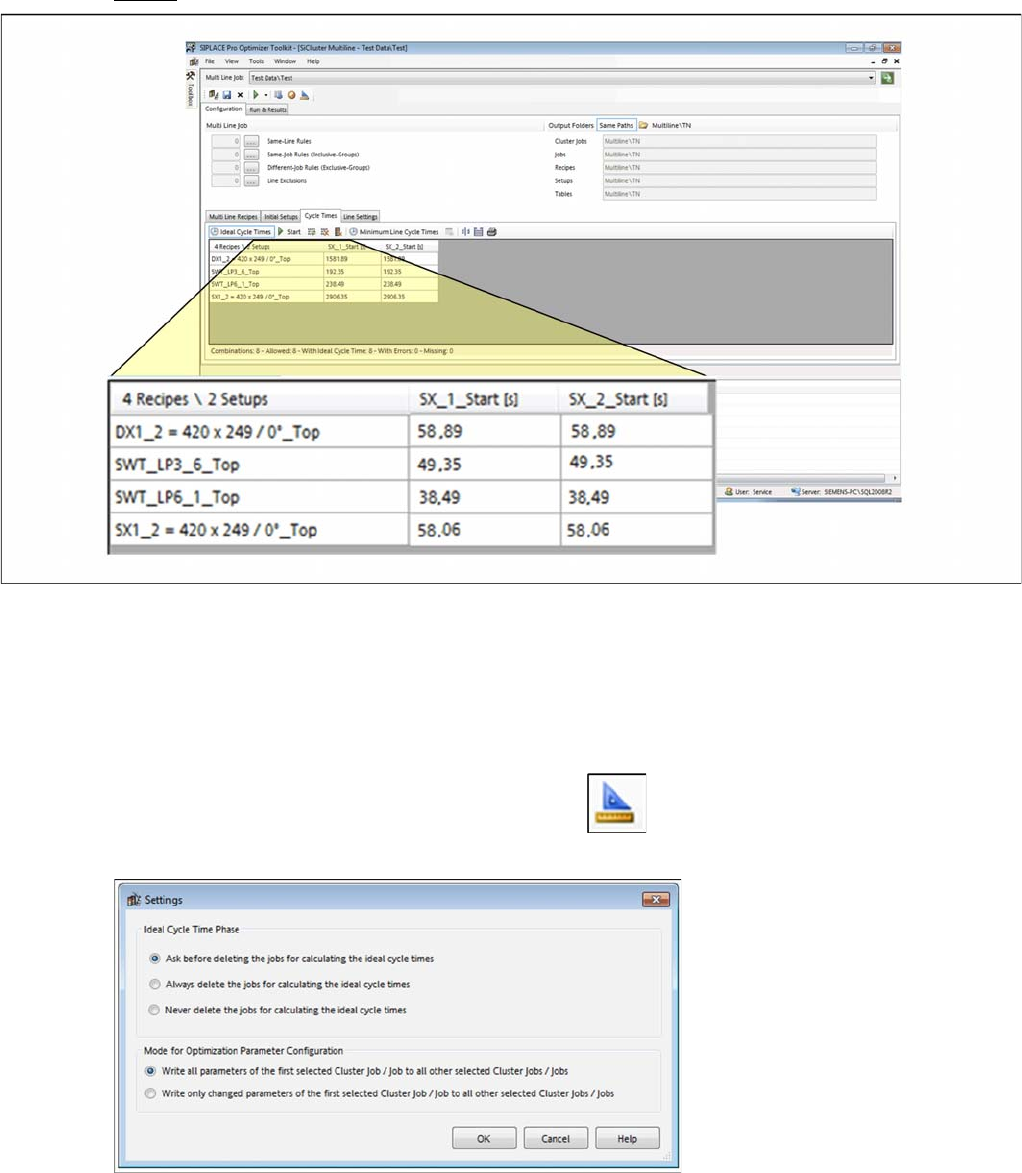The width and height of the screenshot is (1022, 1173).
Task: Open ellipsis button for Different-Job Rules (Exclusive-Groups)
Action: coord(251,168)
